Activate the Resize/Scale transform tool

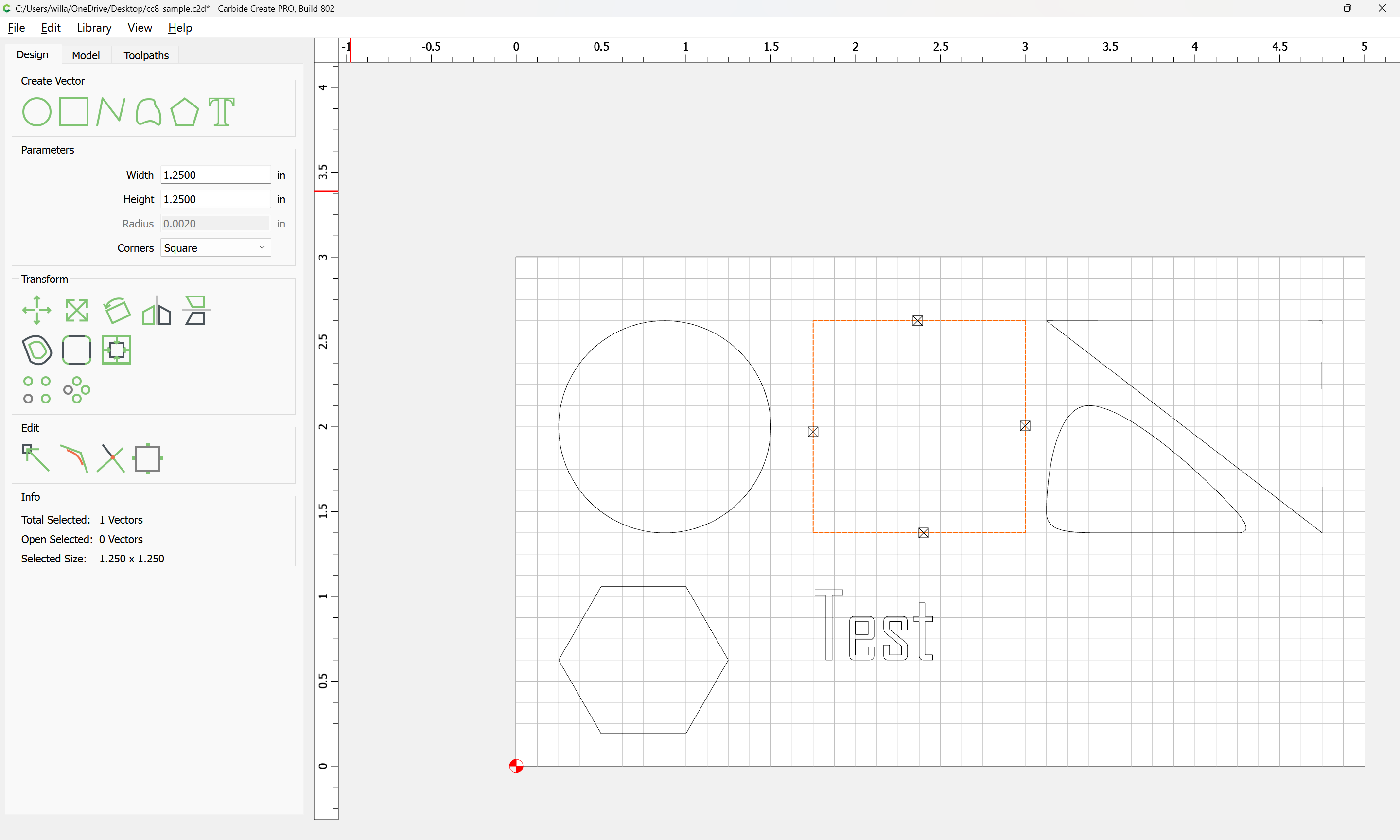pyautogui.click(x=77, y=310)
